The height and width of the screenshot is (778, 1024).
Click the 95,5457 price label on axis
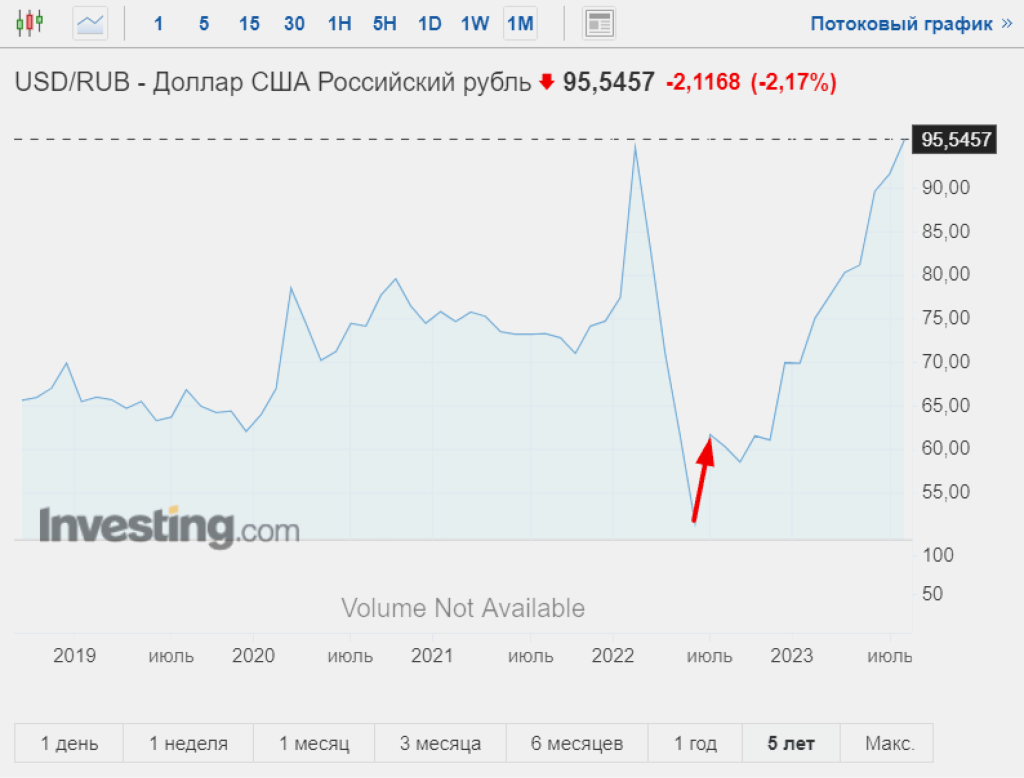click(955, 140)
